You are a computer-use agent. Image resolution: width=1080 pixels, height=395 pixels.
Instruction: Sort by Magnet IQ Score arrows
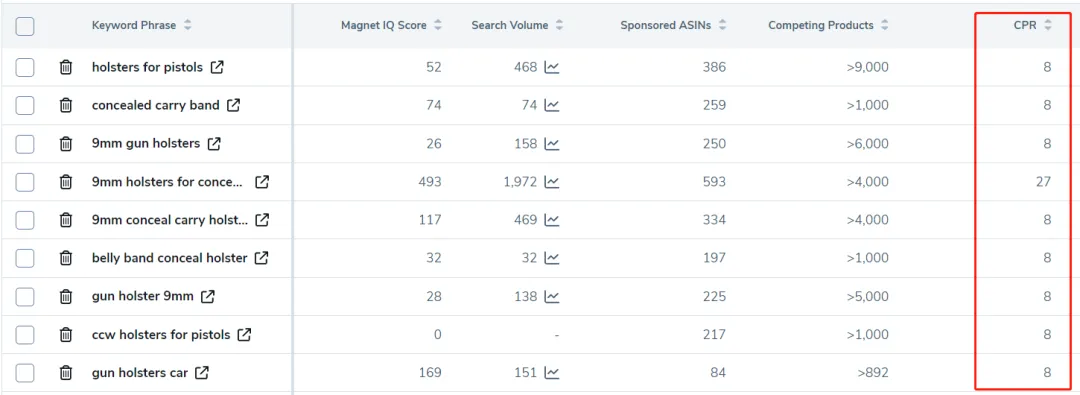click(437, 26)
